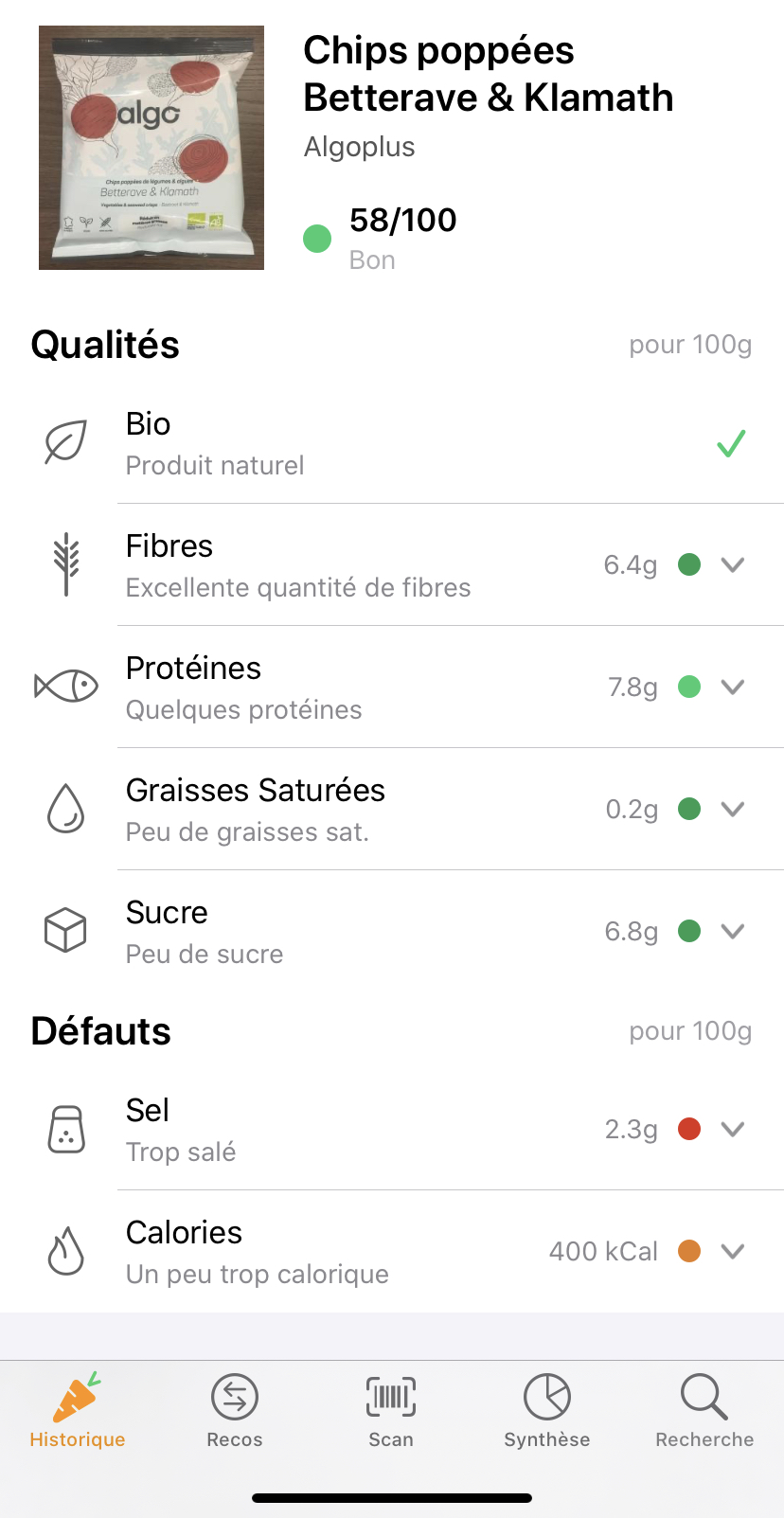The image size is (784, 1518).
Task: Tap the Sucre cube icon
Action: (66, 930)
